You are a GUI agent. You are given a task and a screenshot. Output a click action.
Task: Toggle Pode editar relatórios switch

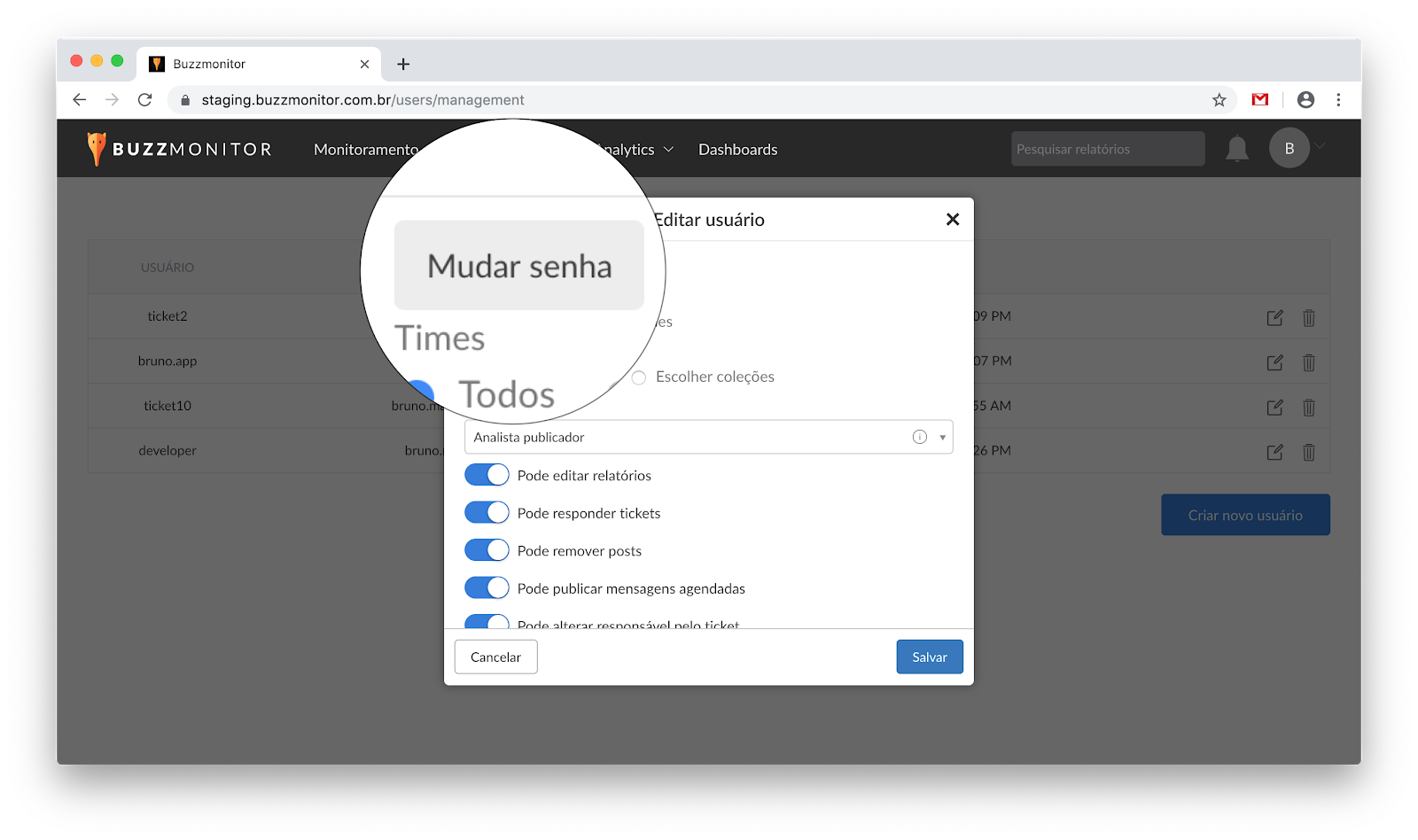point(487,475)
